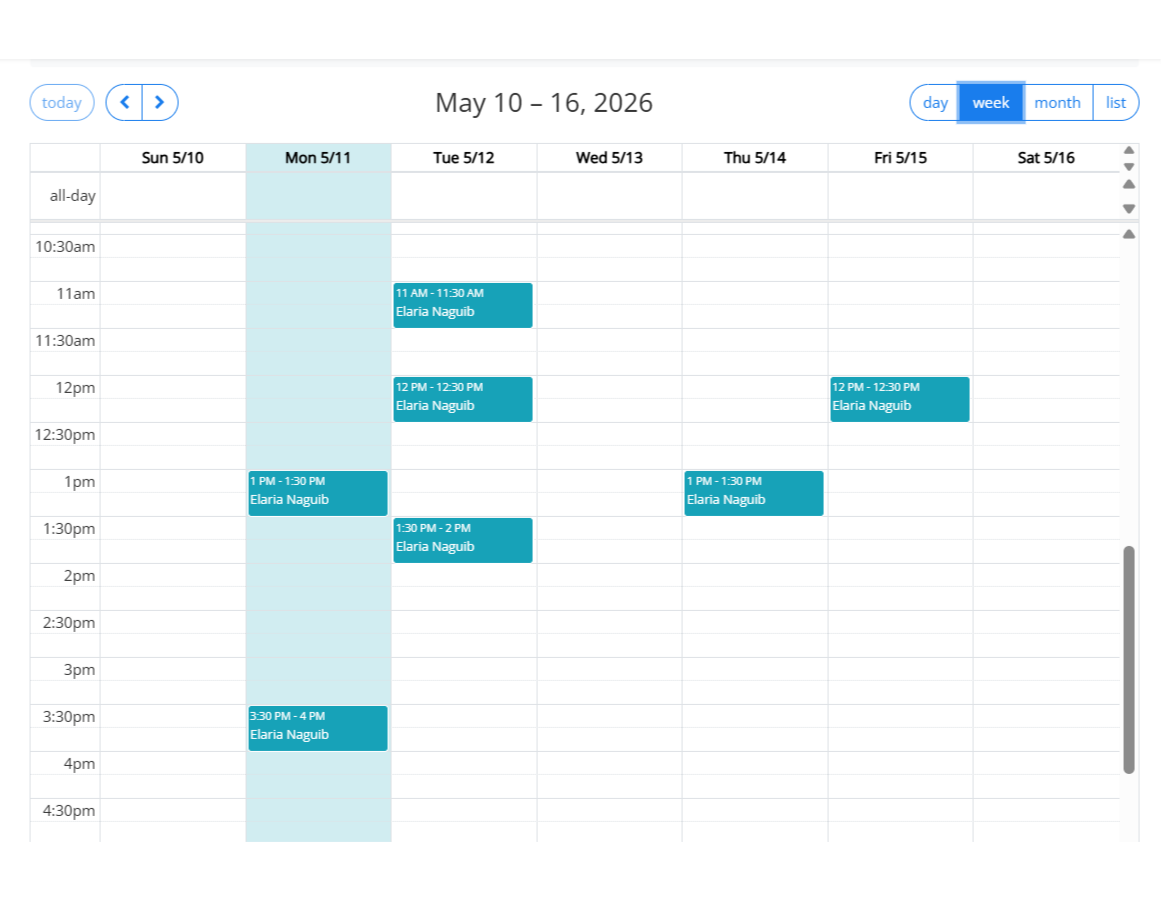The height and width of the screenshot is (901, 1162).
Task: Open Fri 5/15 day header
Action: [900, 158]
